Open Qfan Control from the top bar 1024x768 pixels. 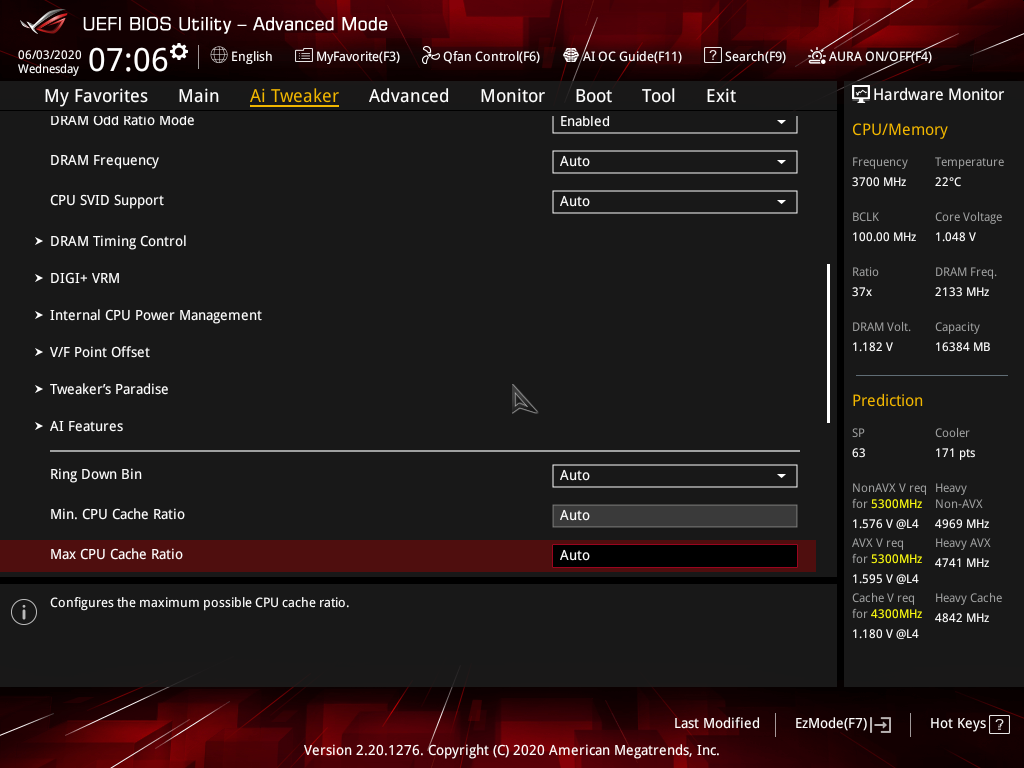click(x=480, y=56)
